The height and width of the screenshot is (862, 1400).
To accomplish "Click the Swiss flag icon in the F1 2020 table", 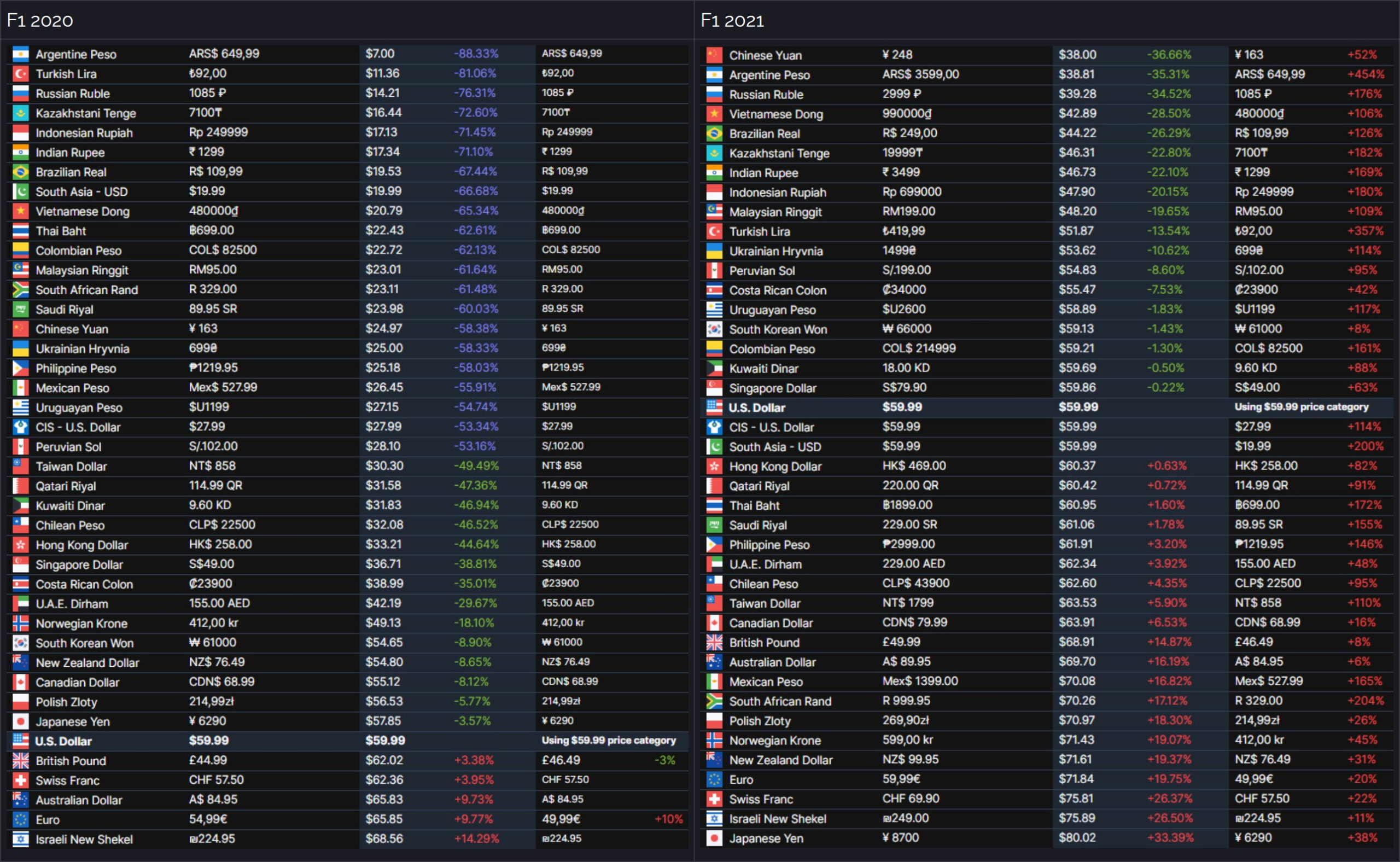I will click(21, 780).
